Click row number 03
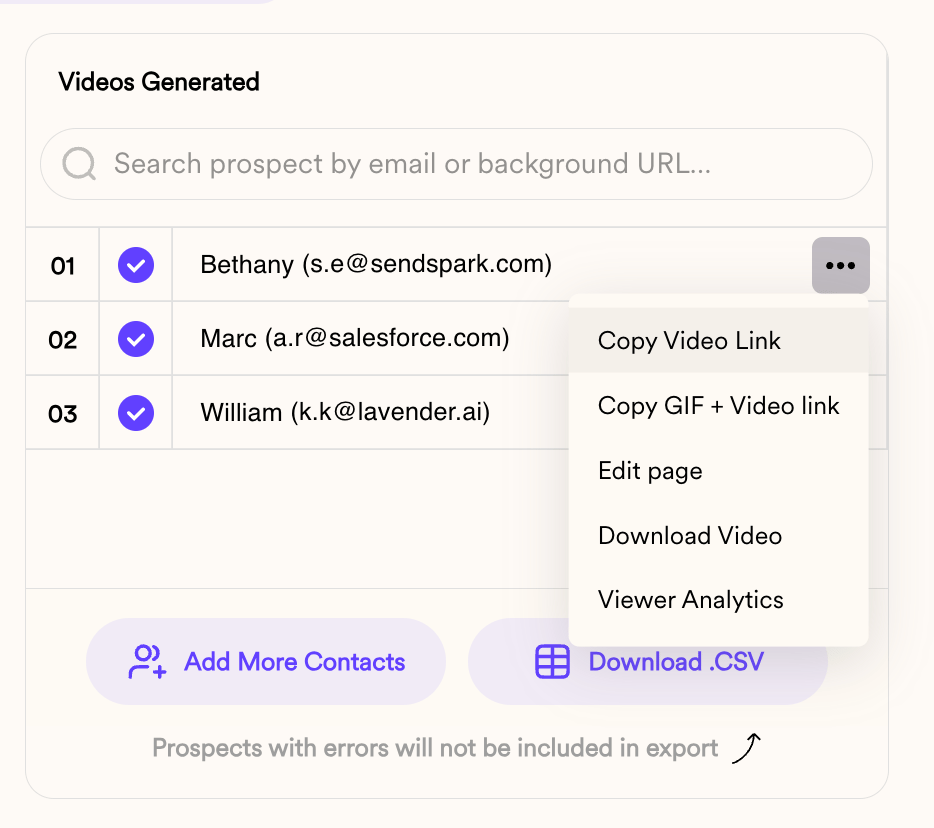 [63, 414]
